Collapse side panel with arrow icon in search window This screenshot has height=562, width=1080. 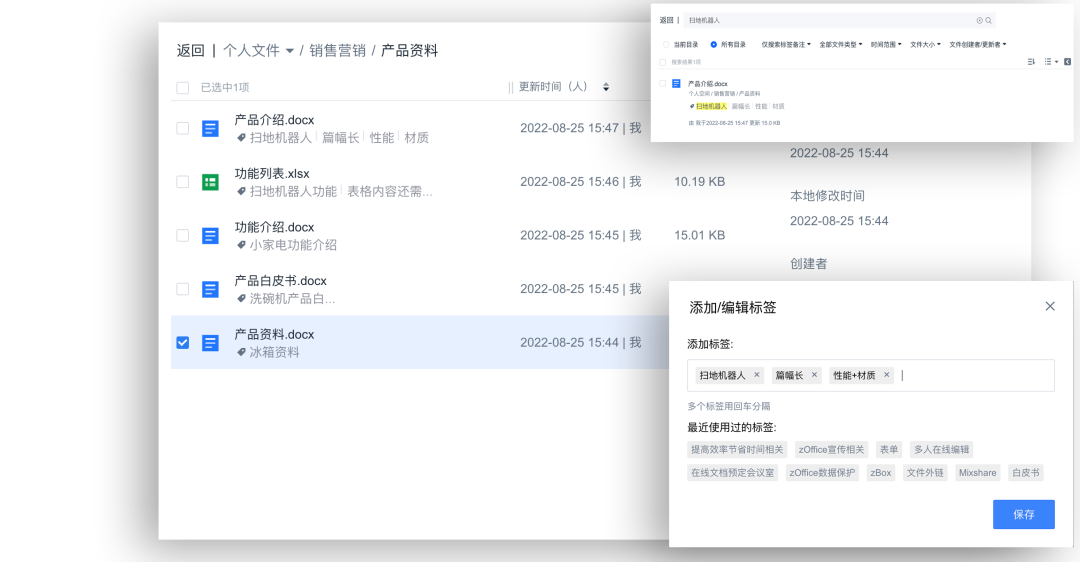pyautogui.click(x=1068, y=62)
